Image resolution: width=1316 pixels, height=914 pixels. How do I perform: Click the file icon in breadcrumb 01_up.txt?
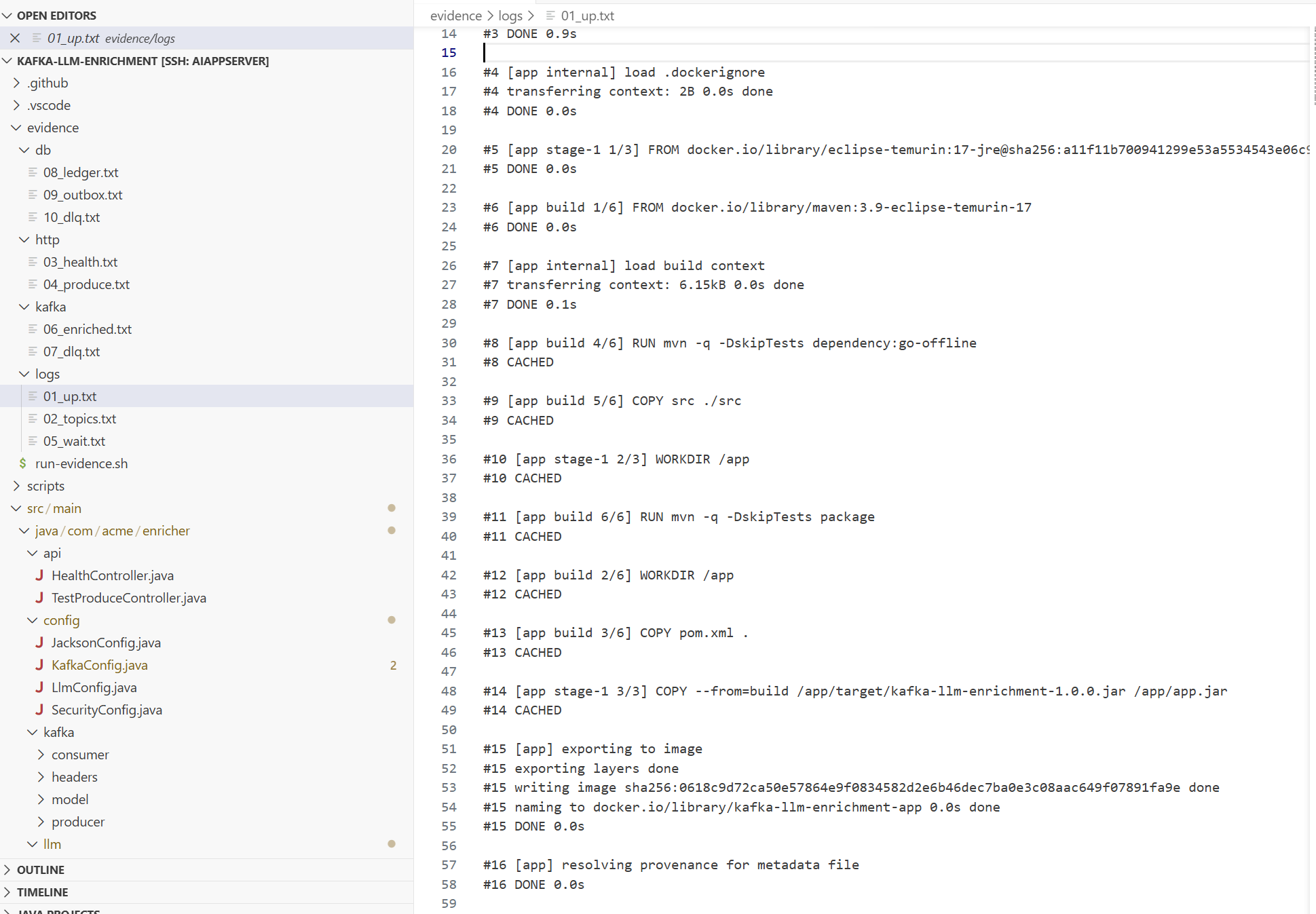[x=550, y=16]
